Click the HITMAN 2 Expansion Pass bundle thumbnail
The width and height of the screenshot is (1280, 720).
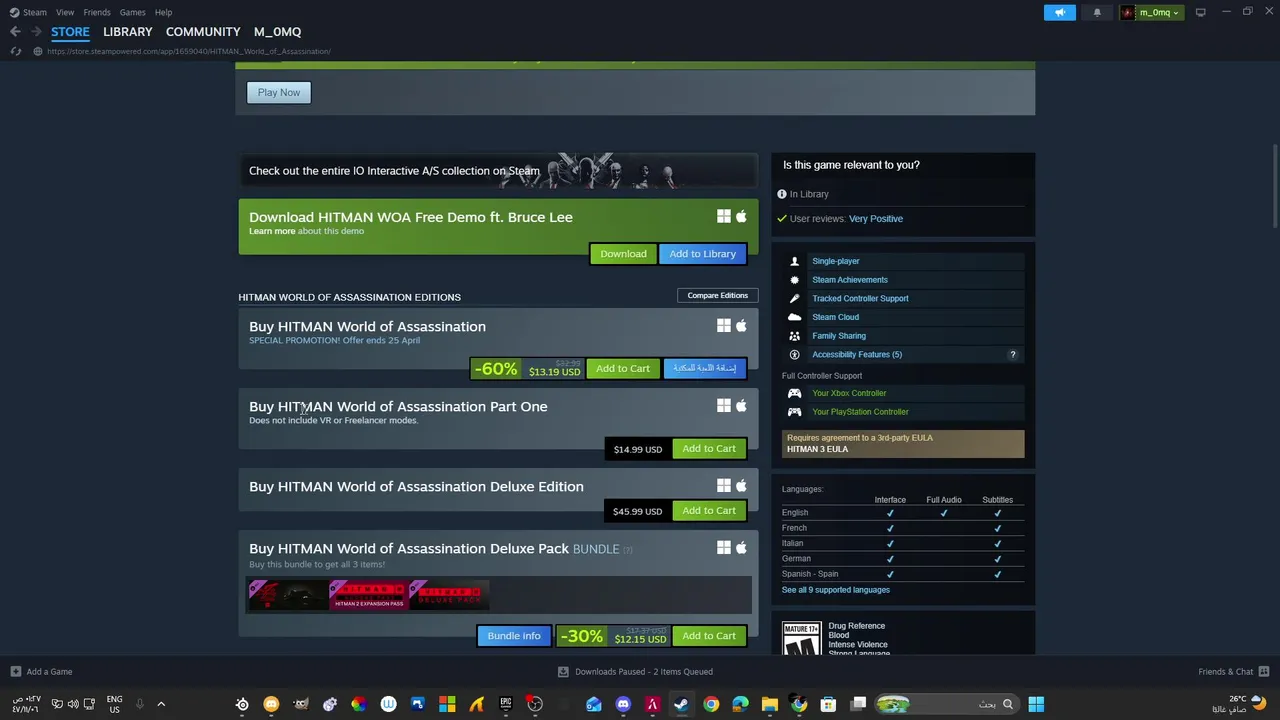tap(368, 595)
